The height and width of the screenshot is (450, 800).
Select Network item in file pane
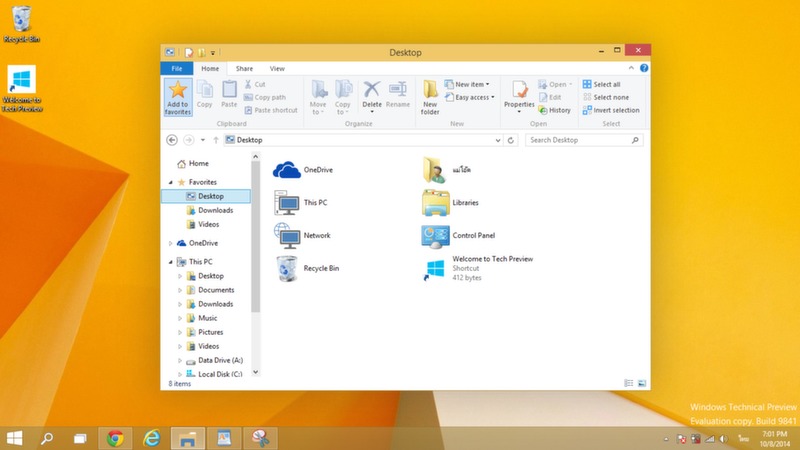pos(302,236)
